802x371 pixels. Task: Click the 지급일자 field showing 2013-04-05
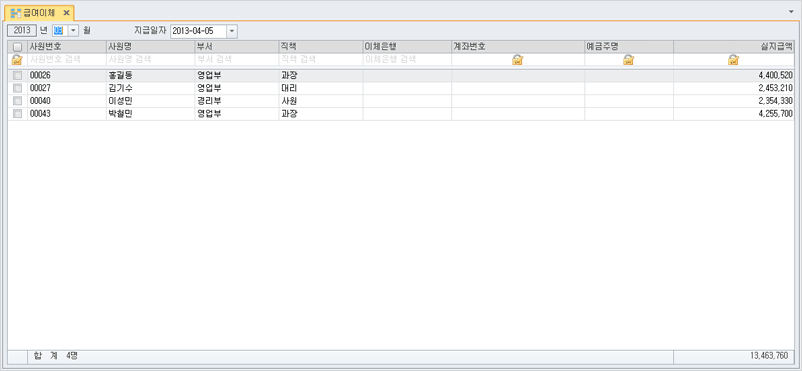pos(198,32)
